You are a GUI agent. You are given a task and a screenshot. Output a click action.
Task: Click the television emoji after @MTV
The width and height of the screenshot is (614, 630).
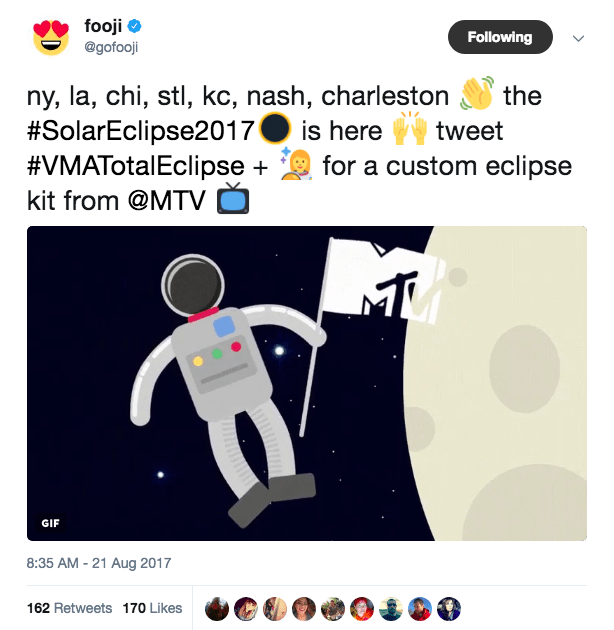[232, 200]
